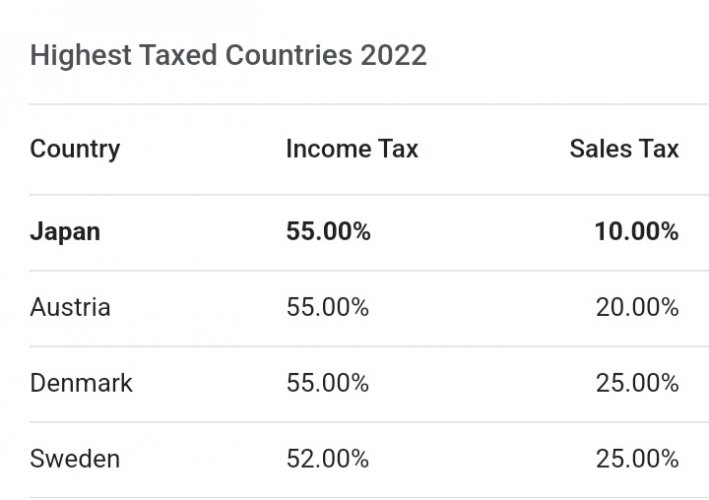The image size is (709, 500).
Task: Click Denmark's 55.00% income tax value
Action: (x=328, y=383)
